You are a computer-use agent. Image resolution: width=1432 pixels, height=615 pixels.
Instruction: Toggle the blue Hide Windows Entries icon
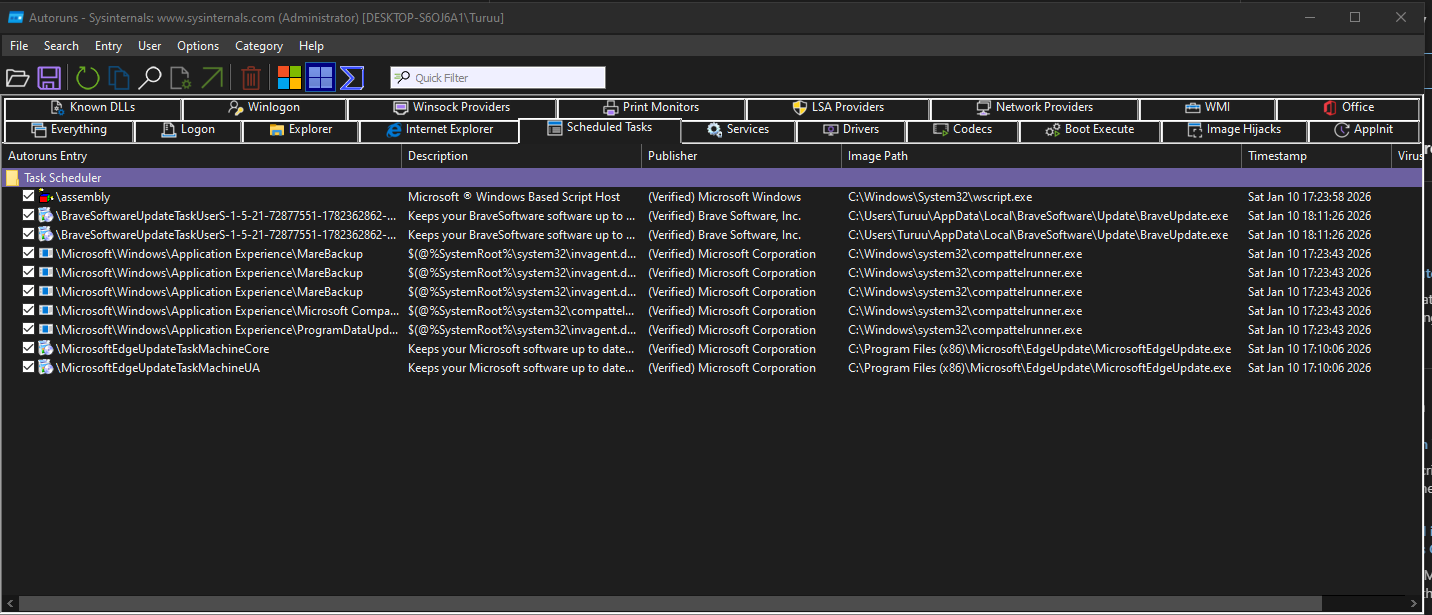(320, 78)
